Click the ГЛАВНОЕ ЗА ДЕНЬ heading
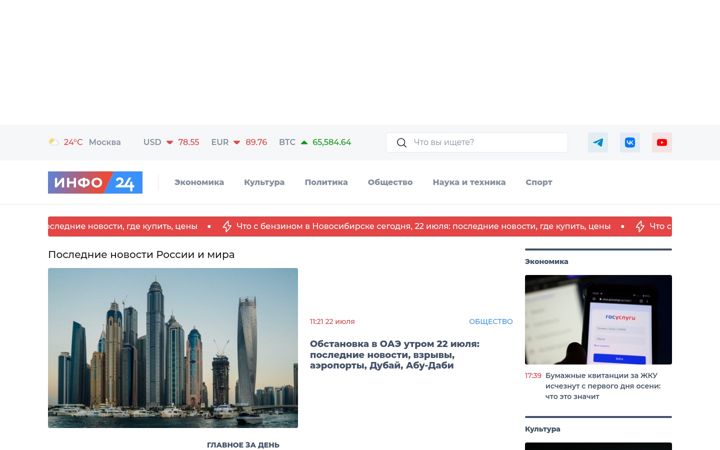Image resolution: width=720 pixels, height=450 pixels. (x=243, y=445)
